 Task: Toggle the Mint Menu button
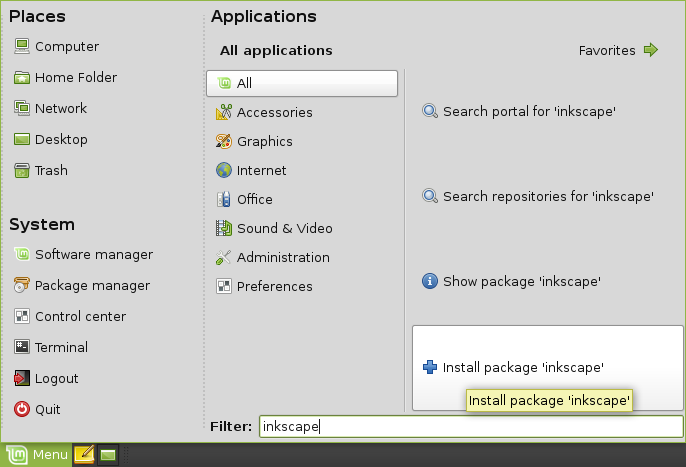pyautogui.click(x=37, y=455)
